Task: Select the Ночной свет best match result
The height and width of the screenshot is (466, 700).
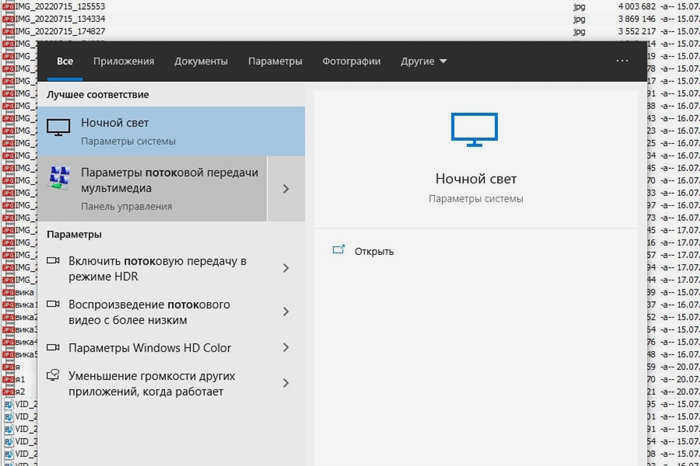Action: pyautogui.click(x=171, y=131)
